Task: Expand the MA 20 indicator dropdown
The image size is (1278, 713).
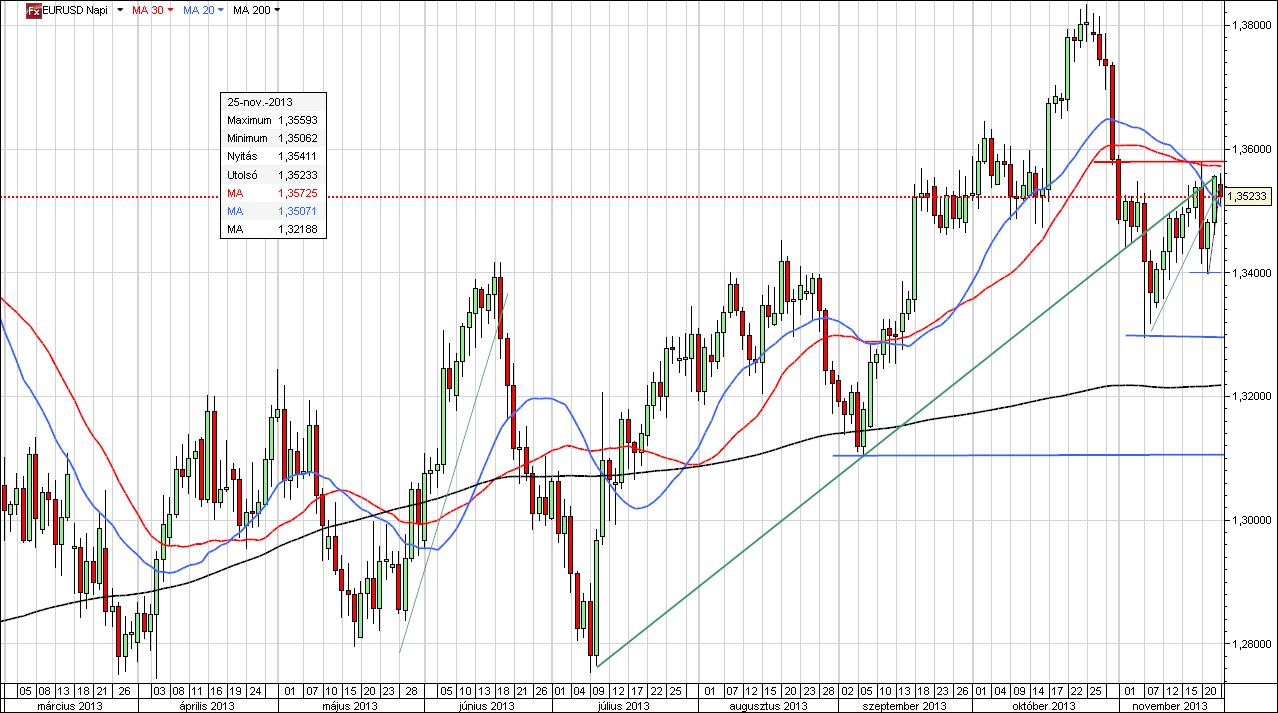Action: click(x=219, y=10)
